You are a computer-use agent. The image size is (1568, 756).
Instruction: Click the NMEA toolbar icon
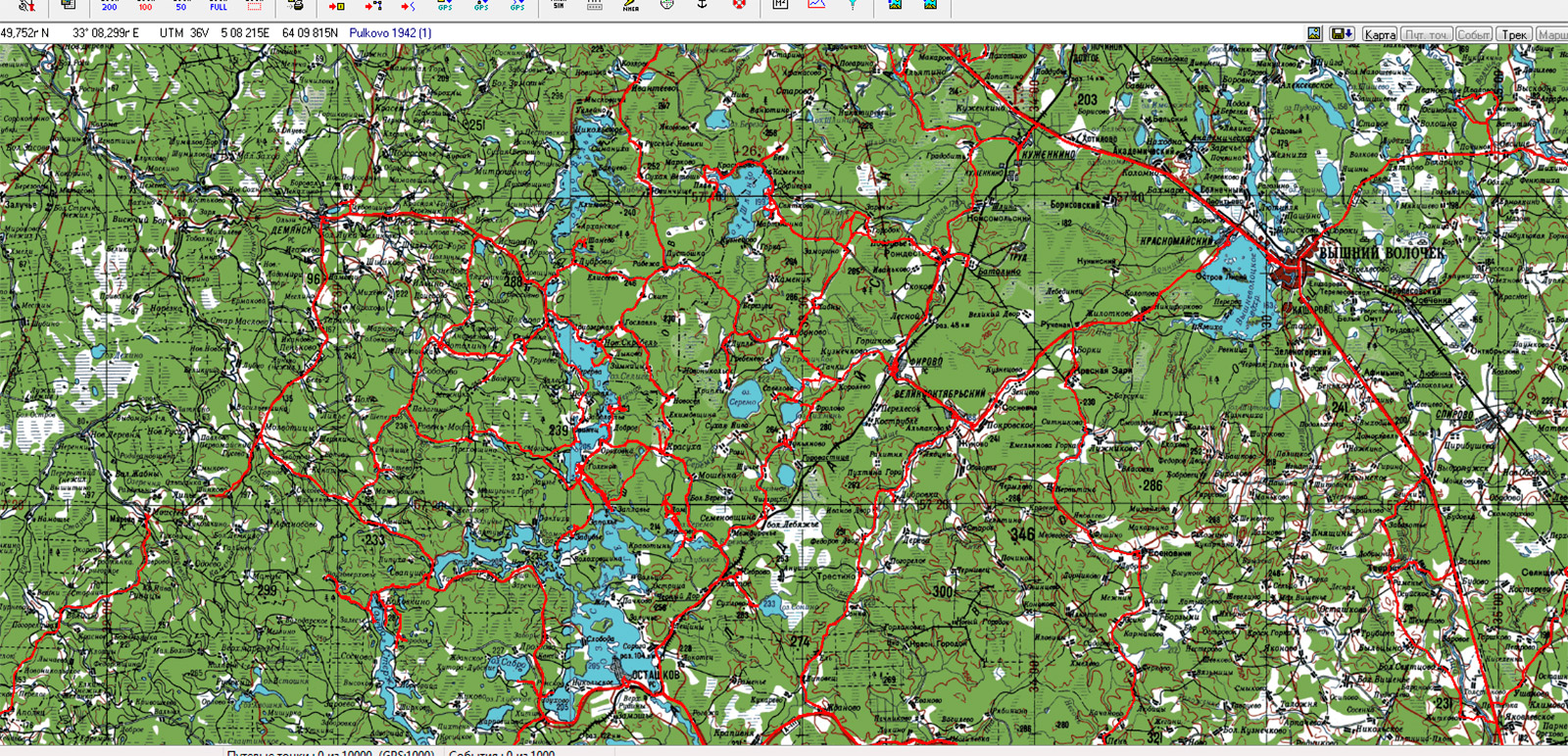coord(631,6)
